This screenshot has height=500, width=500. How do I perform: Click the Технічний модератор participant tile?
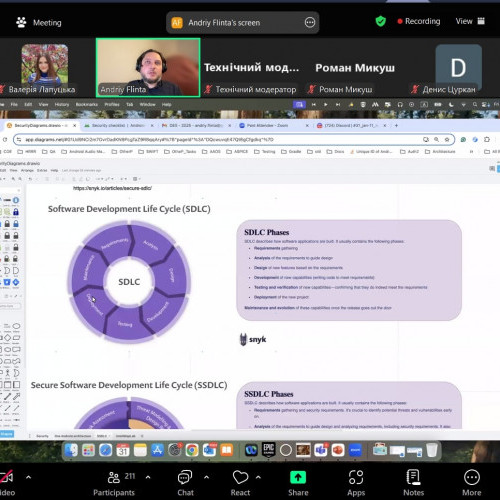tap(251, 68)
